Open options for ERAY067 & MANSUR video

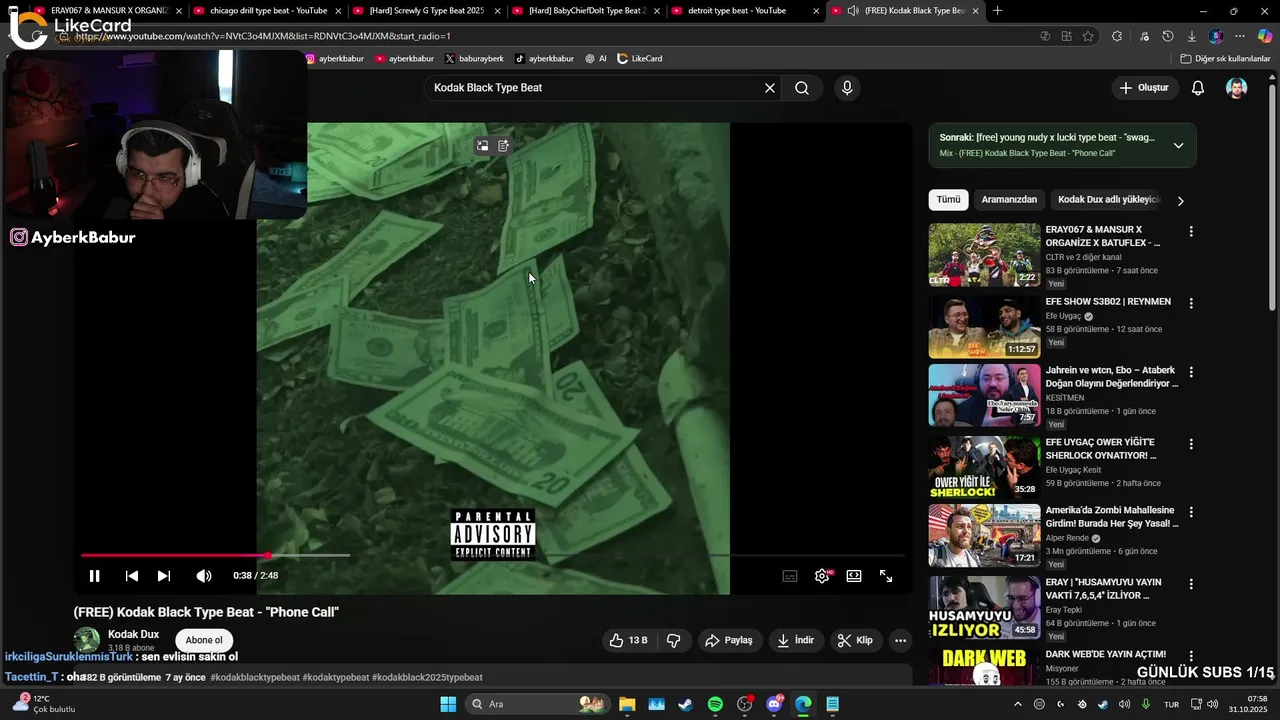click(x=1191, y=231)
